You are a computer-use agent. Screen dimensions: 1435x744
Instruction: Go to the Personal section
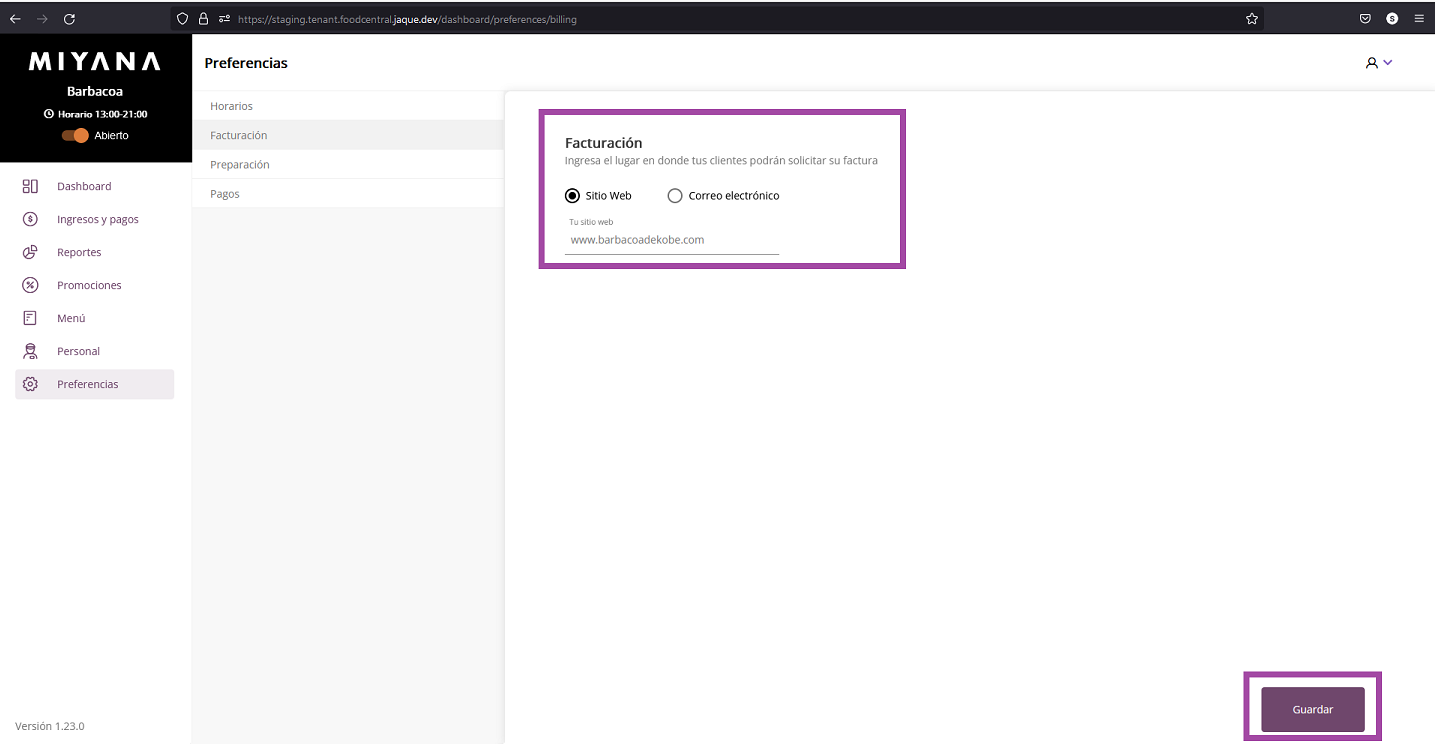(95, 351)
